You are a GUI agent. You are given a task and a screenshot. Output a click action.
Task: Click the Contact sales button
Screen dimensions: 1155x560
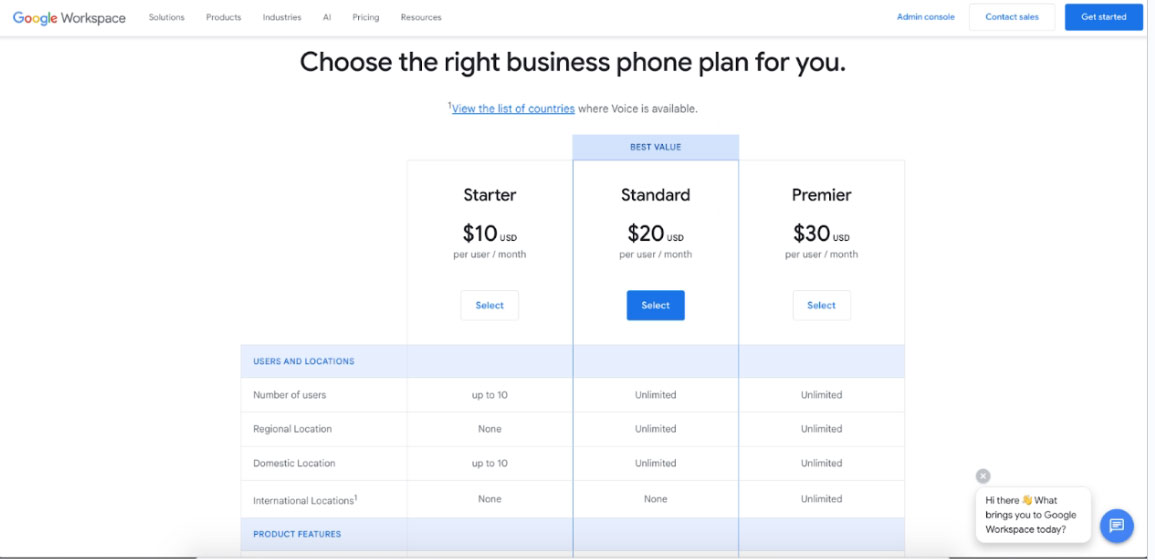pyautogui.click(x=1011, y=17)
